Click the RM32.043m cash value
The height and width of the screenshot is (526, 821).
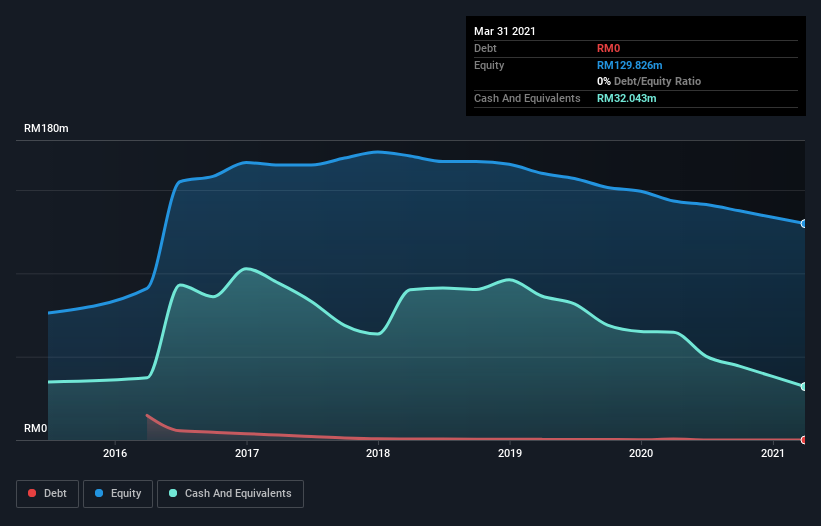[626, 98]
